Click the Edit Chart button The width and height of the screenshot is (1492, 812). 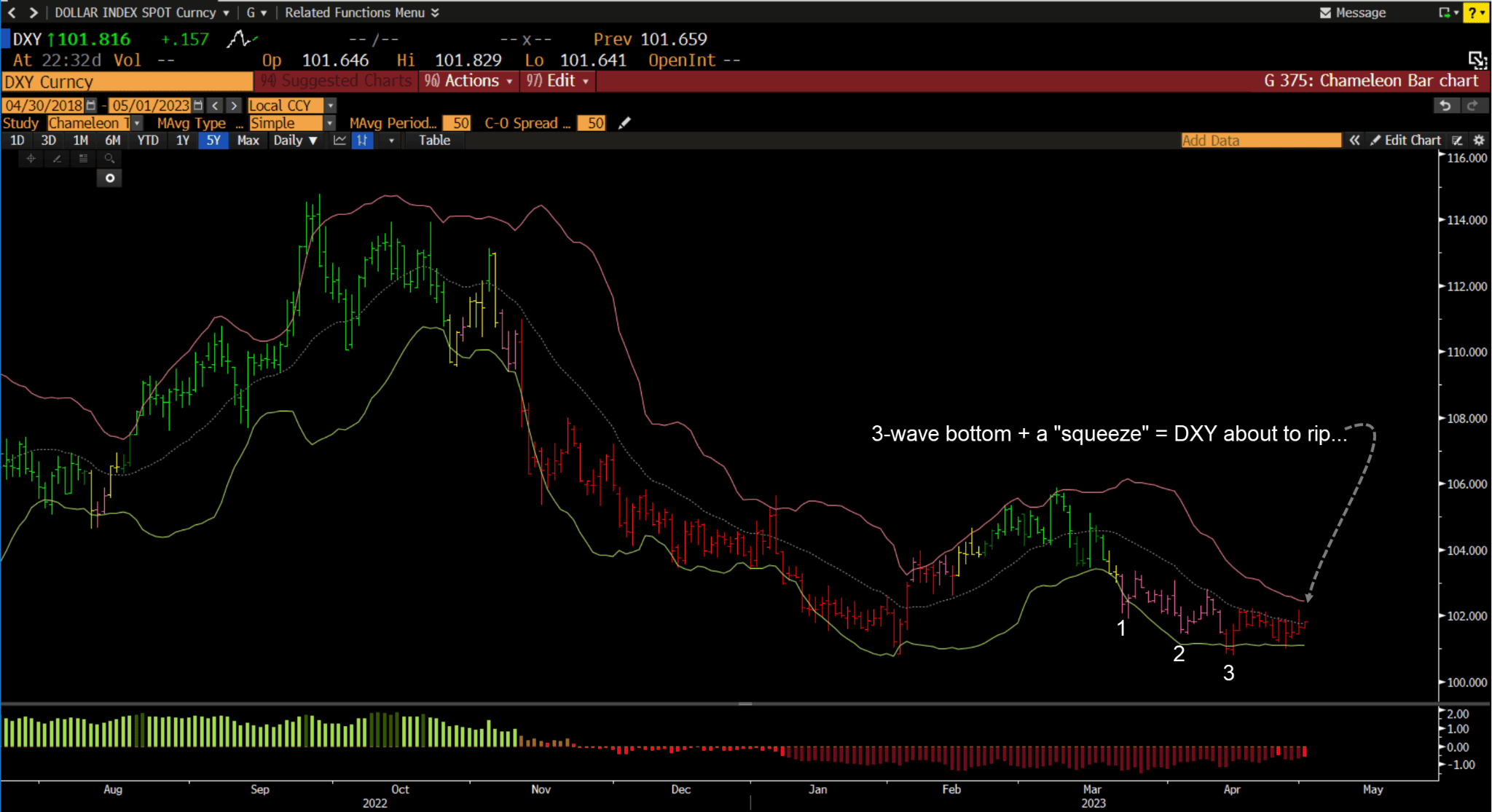(1405, 141)
